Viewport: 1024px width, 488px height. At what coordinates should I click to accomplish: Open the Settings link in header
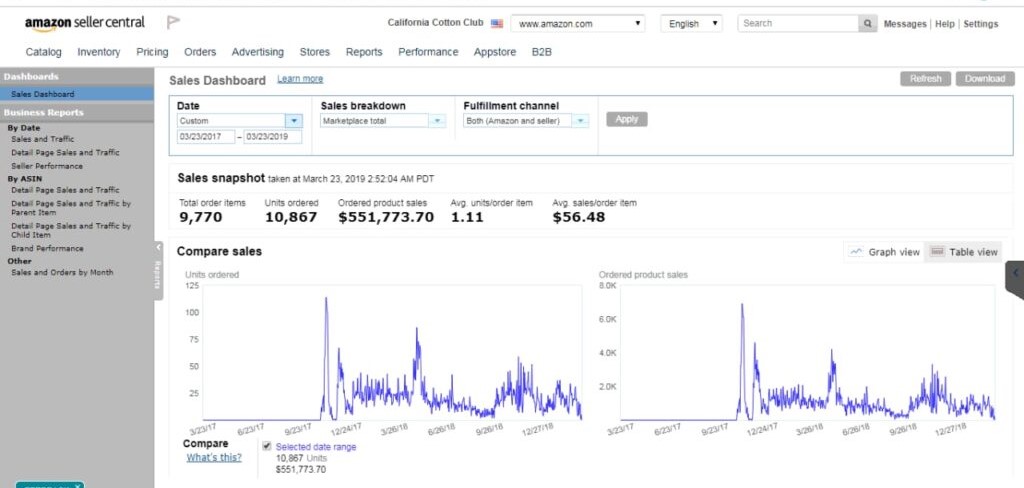(981, 24)
